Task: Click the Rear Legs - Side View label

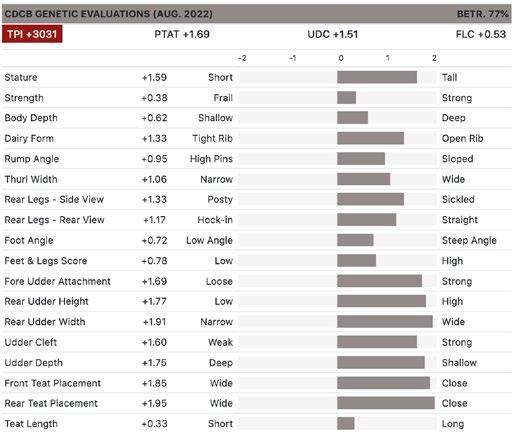Action: click(54, 199)
